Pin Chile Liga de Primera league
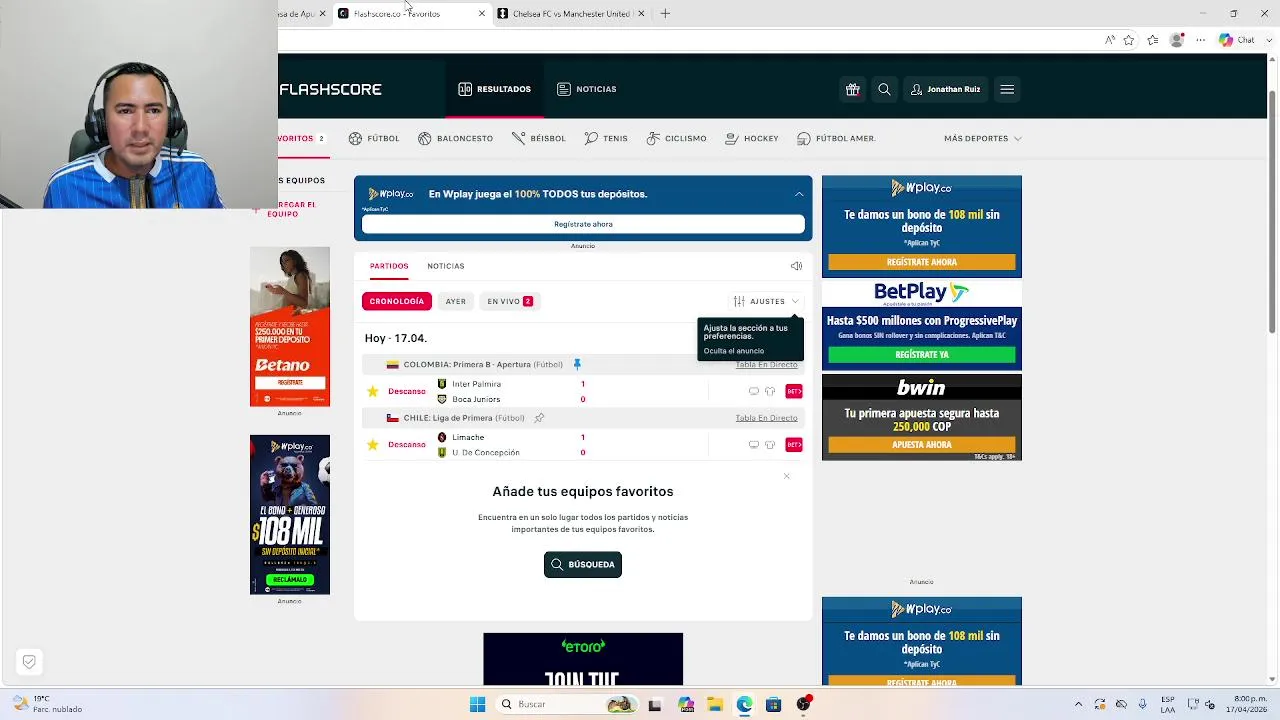 click(x=539, y=418)
